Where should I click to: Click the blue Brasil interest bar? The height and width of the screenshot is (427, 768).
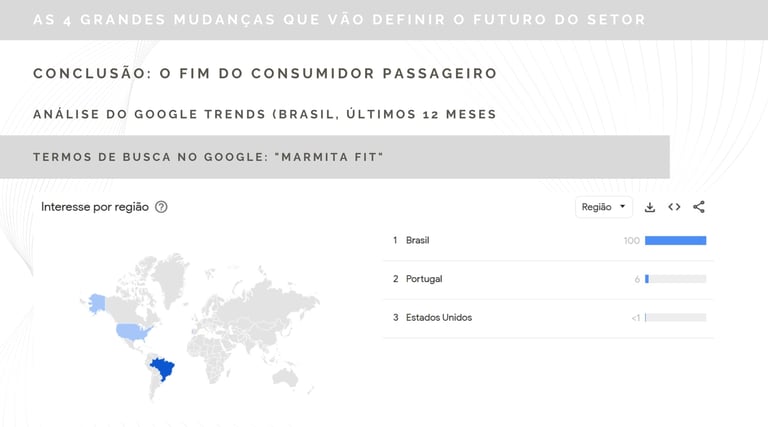click(x=675, y=240)
